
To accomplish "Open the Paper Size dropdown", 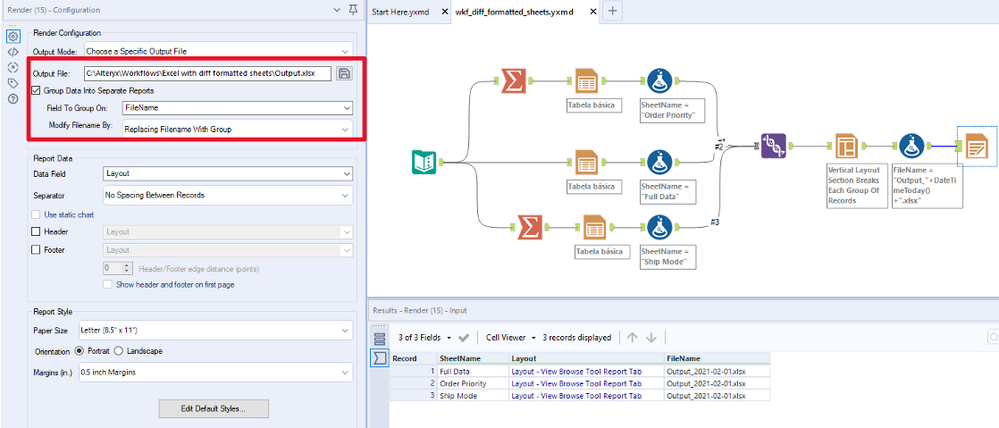I will pos(215,331).
